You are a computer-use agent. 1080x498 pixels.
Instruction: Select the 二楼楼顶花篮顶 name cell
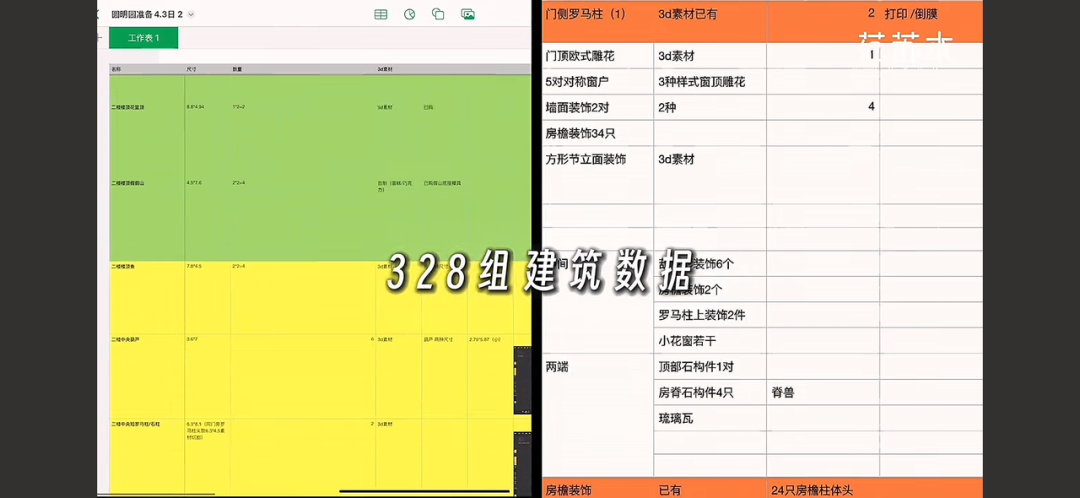coord(147,107)
